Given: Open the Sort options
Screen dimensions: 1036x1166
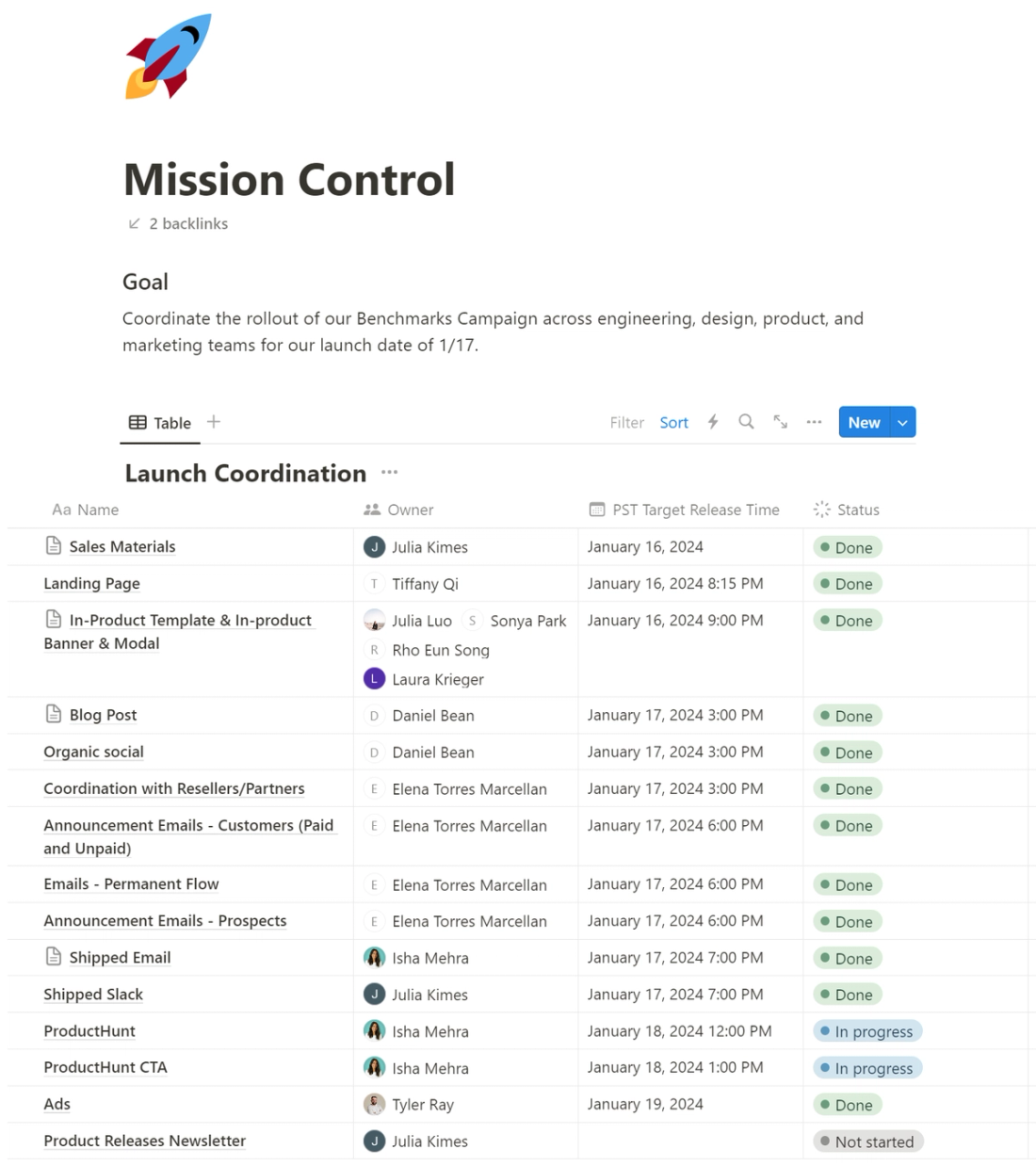Looking at the screenshot, I should tap(673, 422).
